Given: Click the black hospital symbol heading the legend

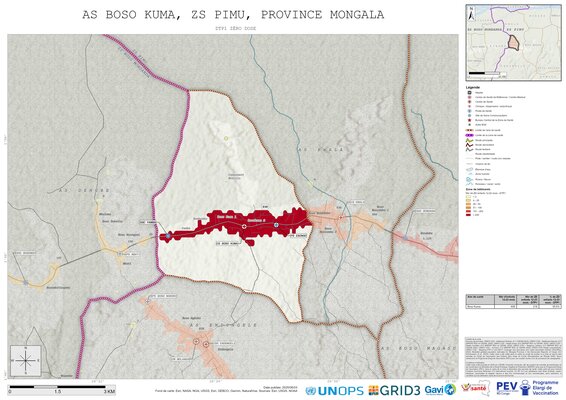Looking at the screenshot, I should (470, 93).
